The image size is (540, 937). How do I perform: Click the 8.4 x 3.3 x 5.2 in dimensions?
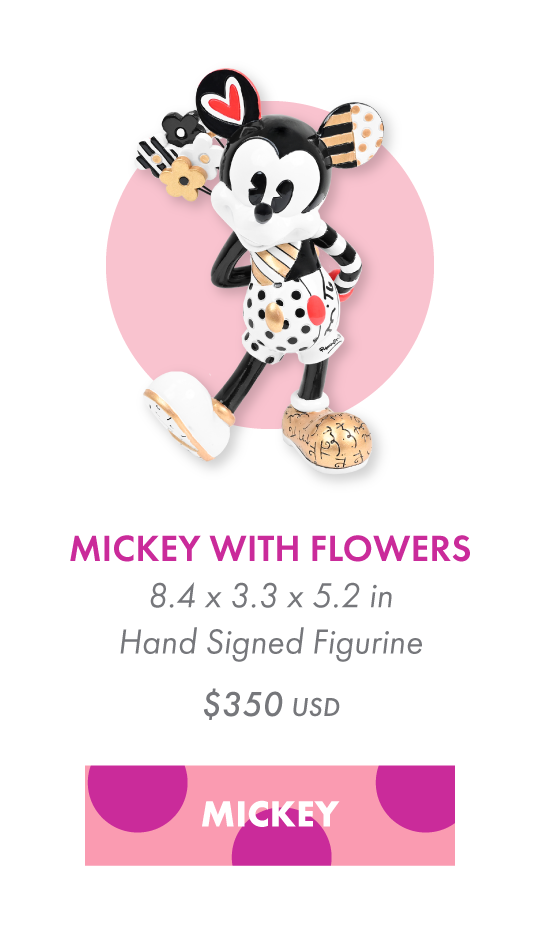(x=271, y=596)
